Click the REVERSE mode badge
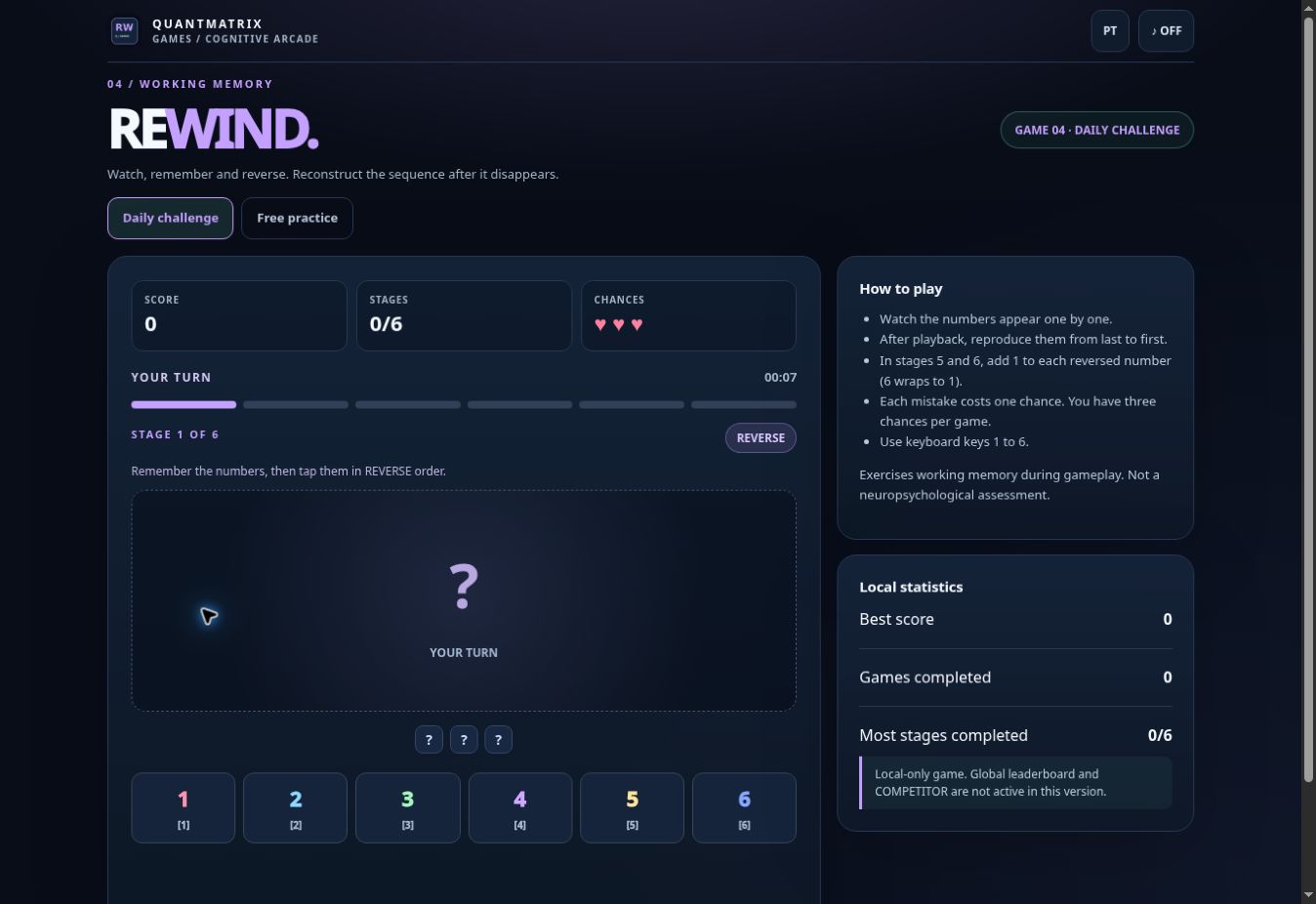This screenshot has width=1316, height=904. click(761, 437)
